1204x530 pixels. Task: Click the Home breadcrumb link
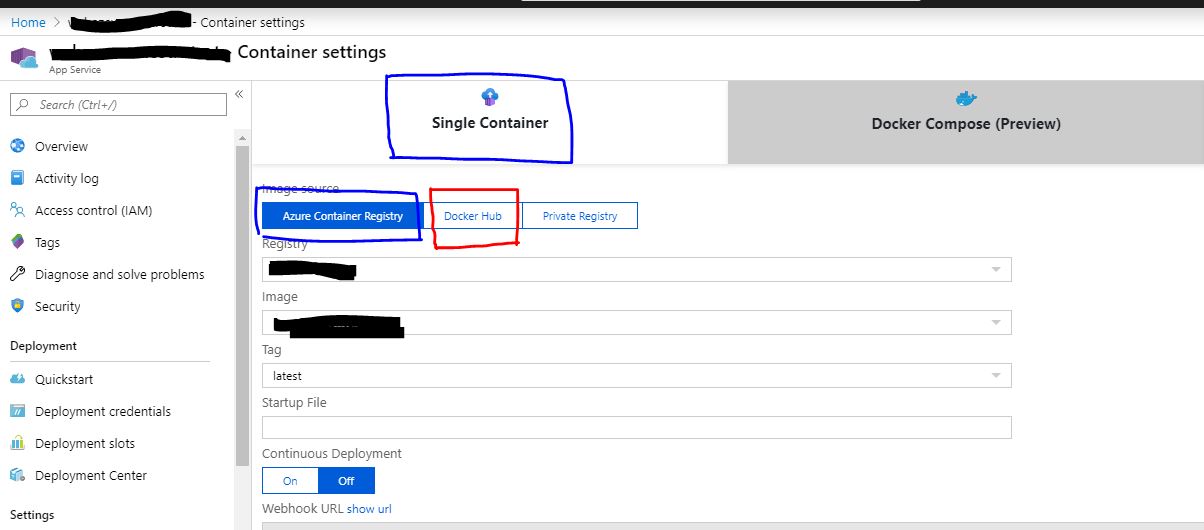point(28,22)
